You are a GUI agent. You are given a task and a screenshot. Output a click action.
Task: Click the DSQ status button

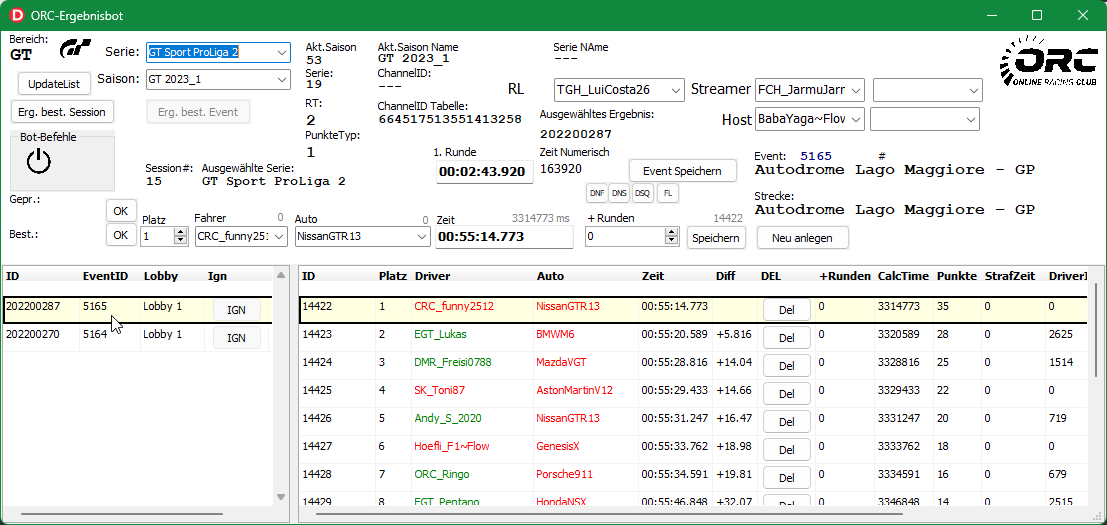click(643, 192)
